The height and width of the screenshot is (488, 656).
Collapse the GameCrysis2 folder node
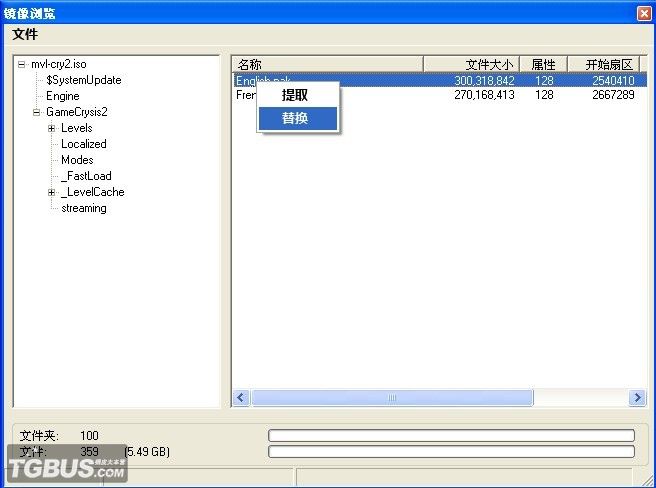(x=36, y=112)
